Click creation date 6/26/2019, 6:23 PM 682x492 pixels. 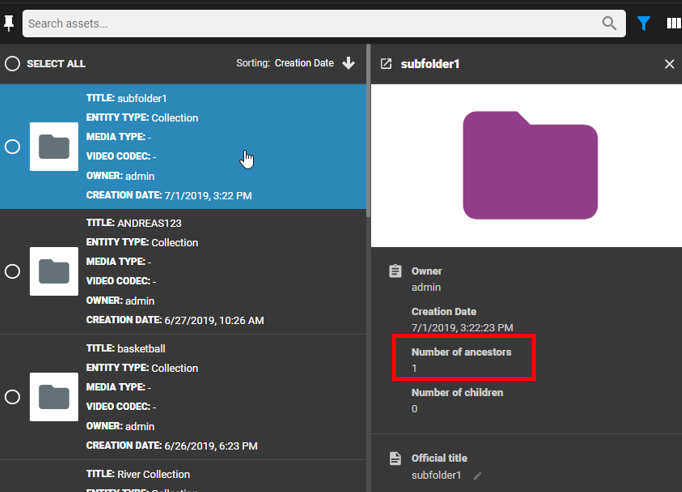(x=211, y=446)
